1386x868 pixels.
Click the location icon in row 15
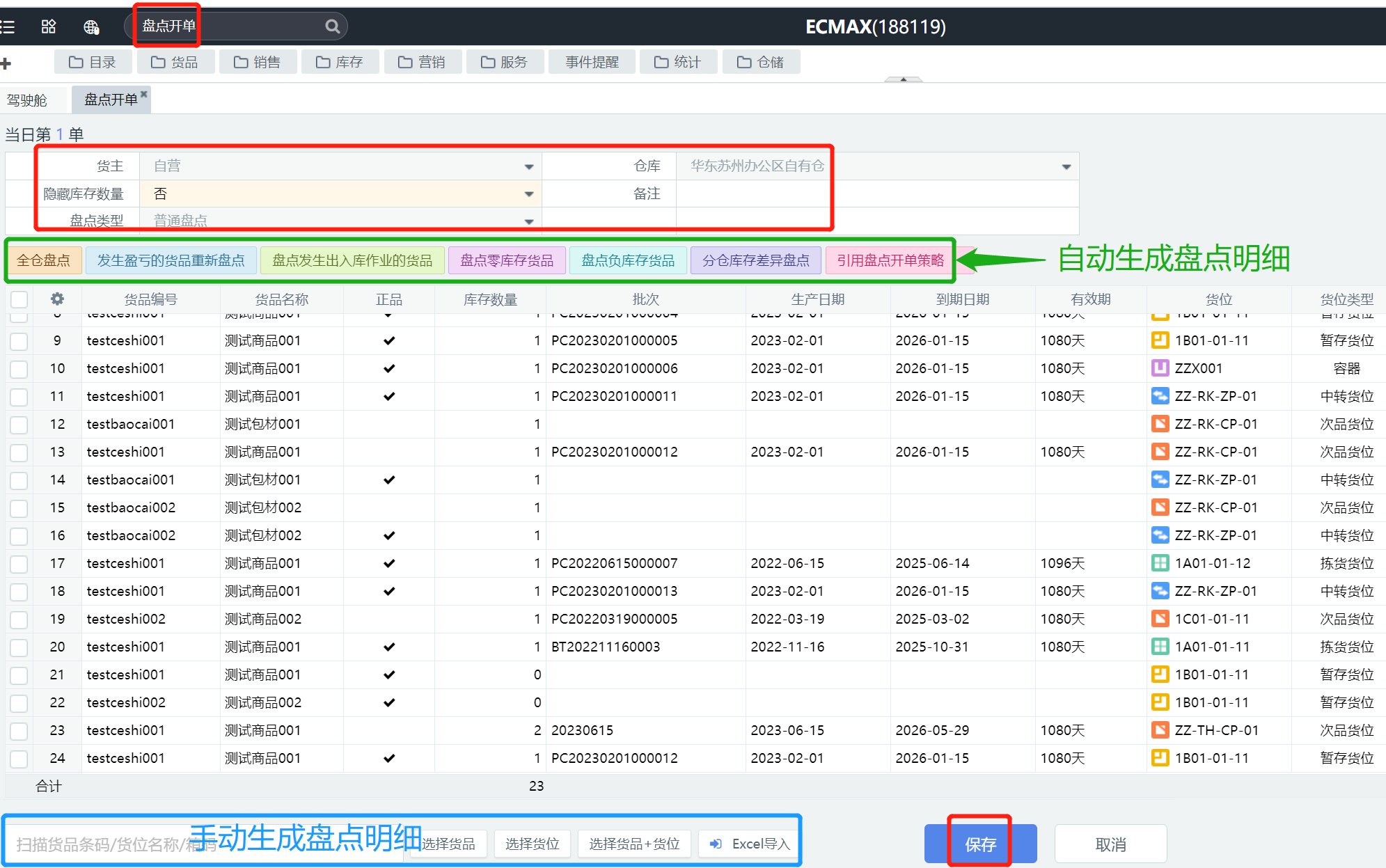1160,507
